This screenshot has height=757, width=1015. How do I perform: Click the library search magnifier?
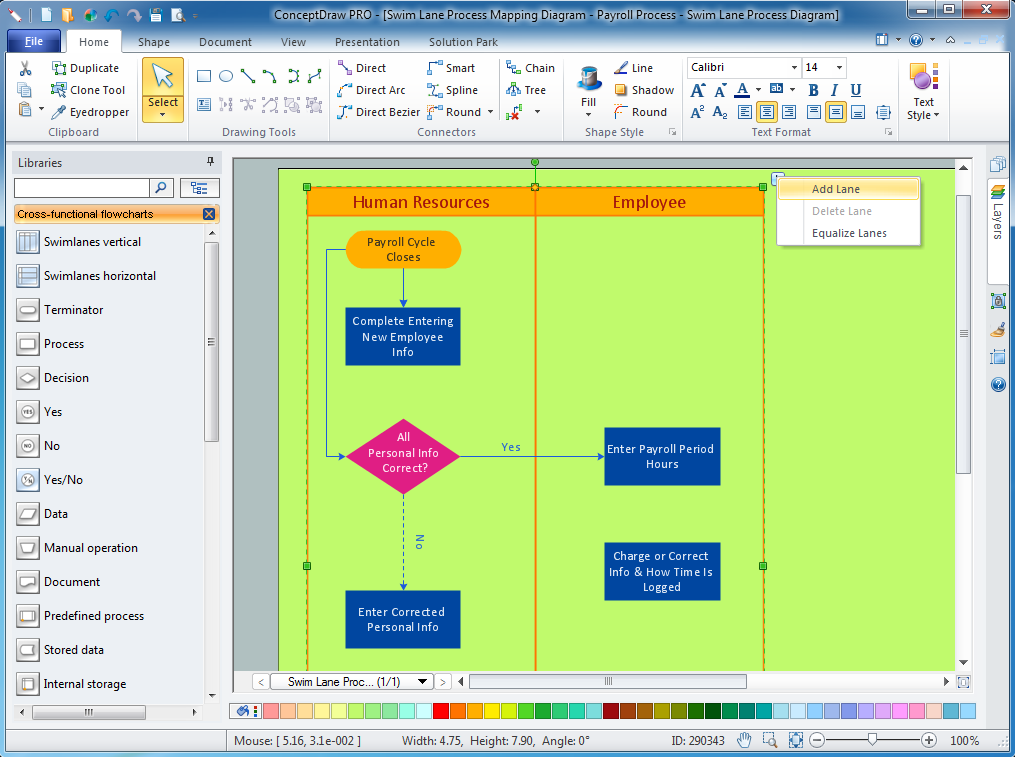pos(162,188)
